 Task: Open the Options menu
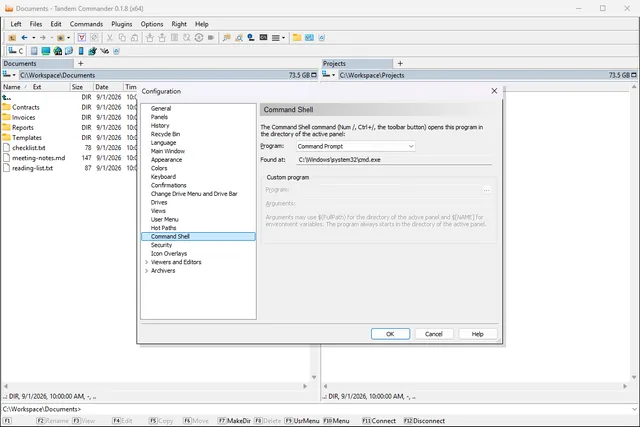[152, 24]
